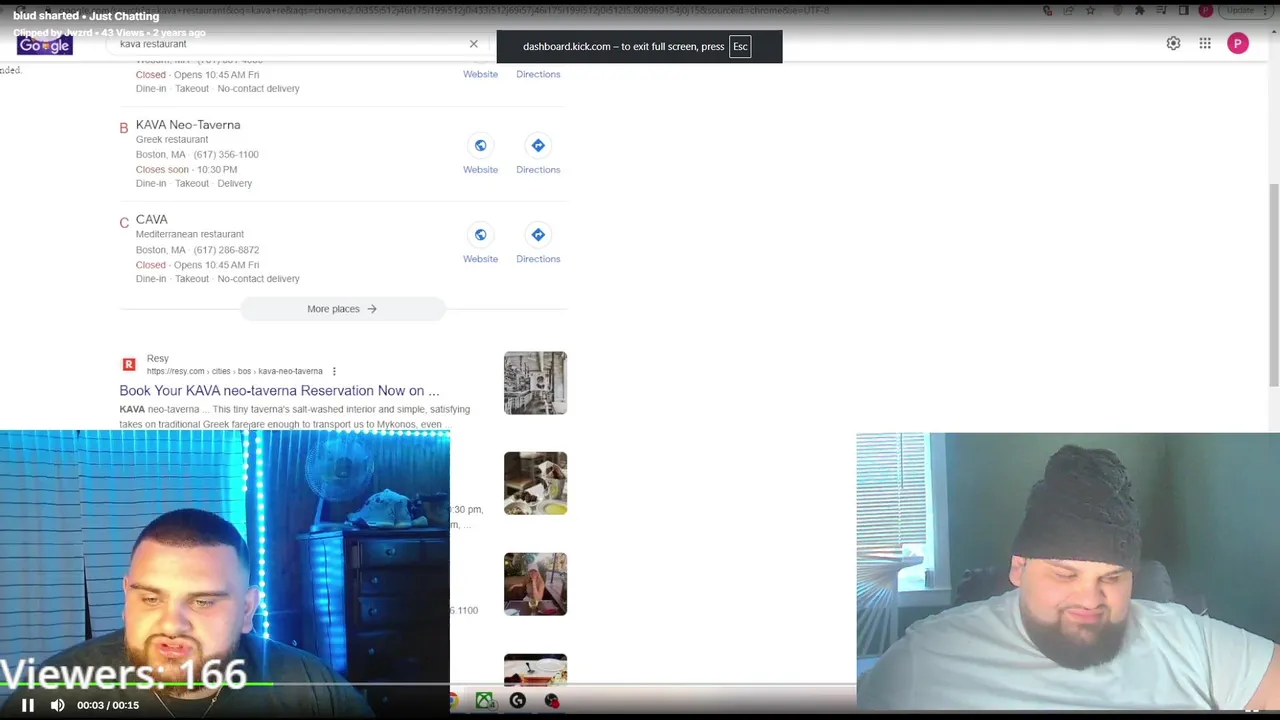Click the page vertical scrollbar thumb
1280x720 pixels.
(x=1273, y=284)
